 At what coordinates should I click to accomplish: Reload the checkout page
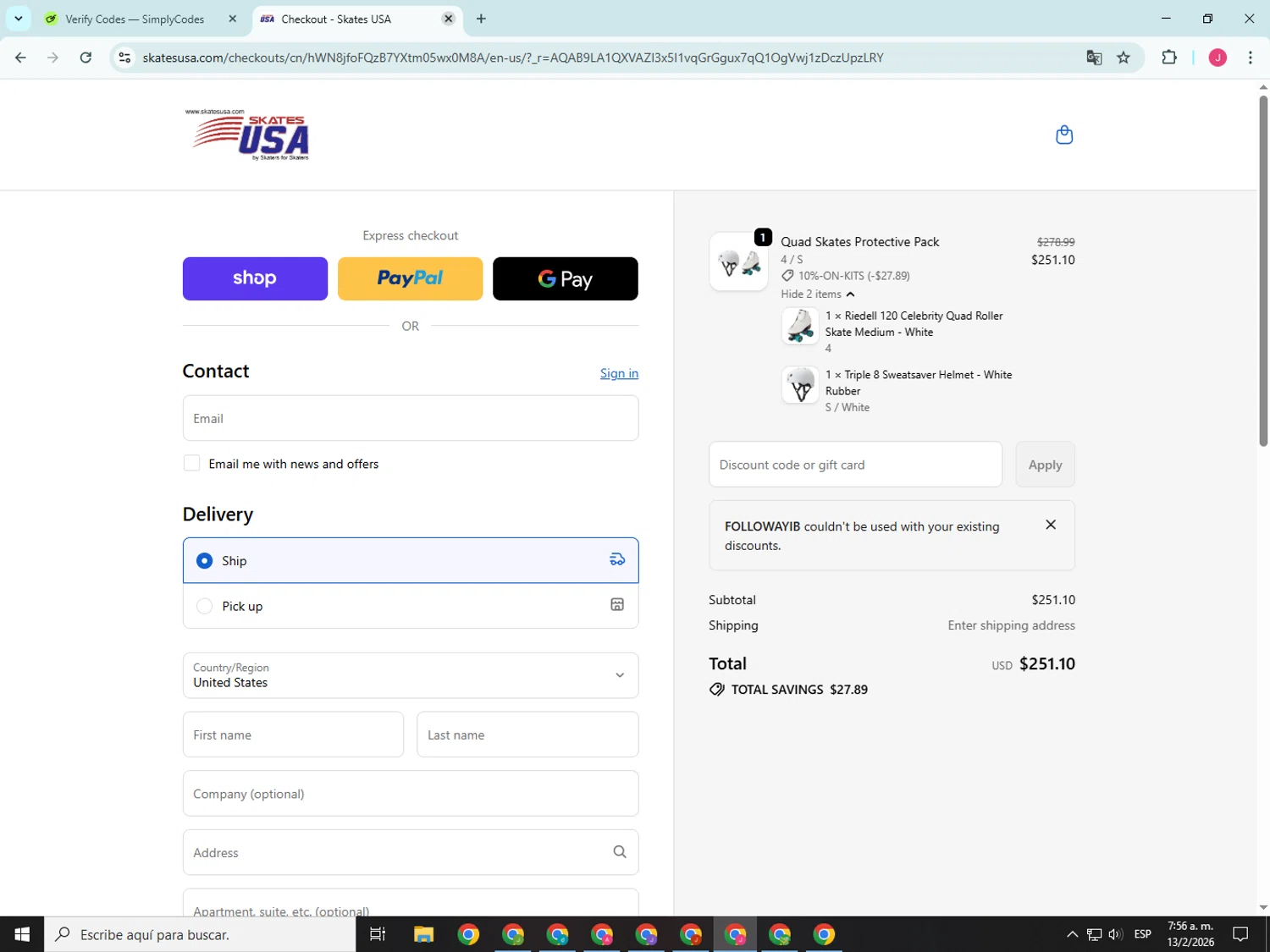coord(86,58)
